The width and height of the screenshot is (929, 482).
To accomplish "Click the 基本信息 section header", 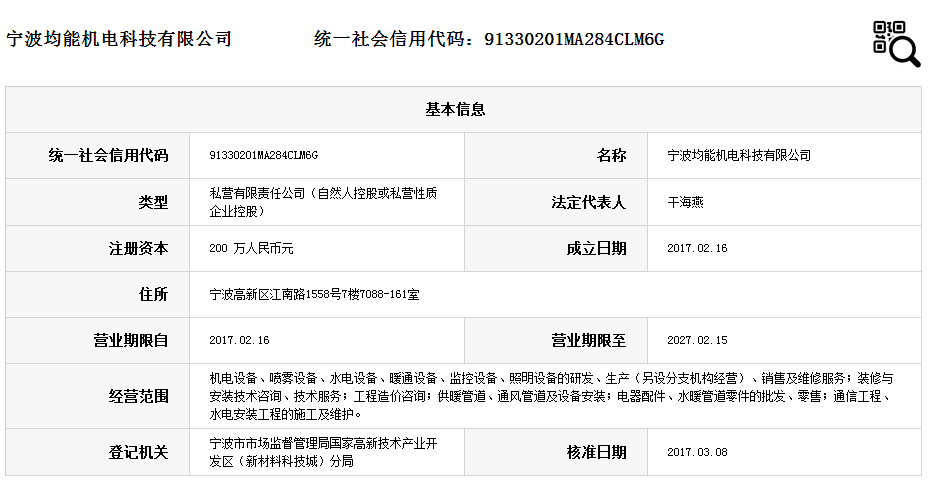I will tap(455, 110).
